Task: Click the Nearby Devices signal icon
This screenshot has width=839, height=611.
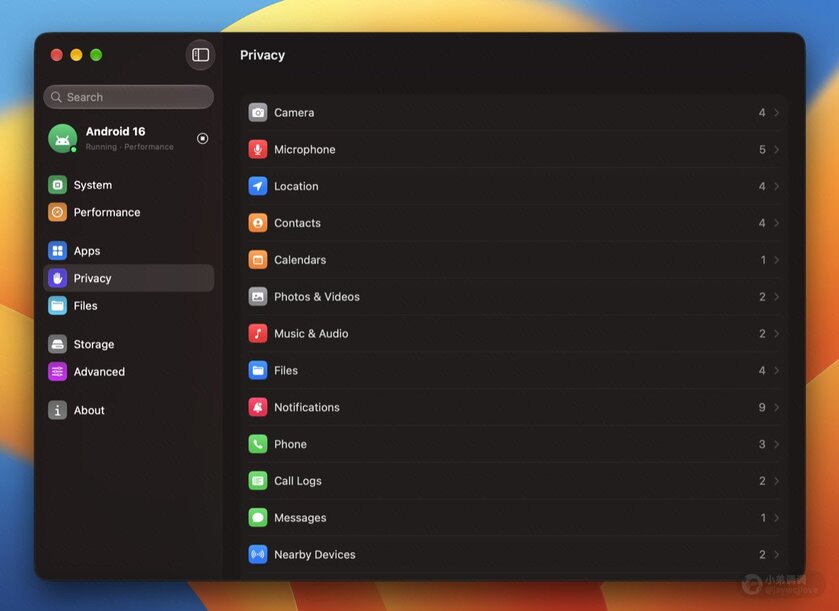Action: click(258, 555)
